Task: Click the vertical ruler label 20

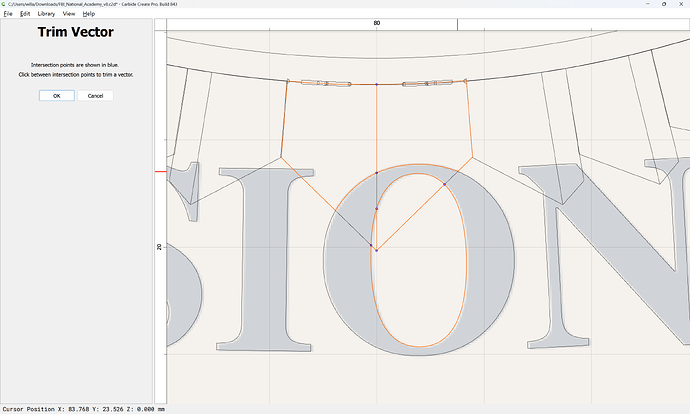Action: pyautogui.click(x=159, y=247)
